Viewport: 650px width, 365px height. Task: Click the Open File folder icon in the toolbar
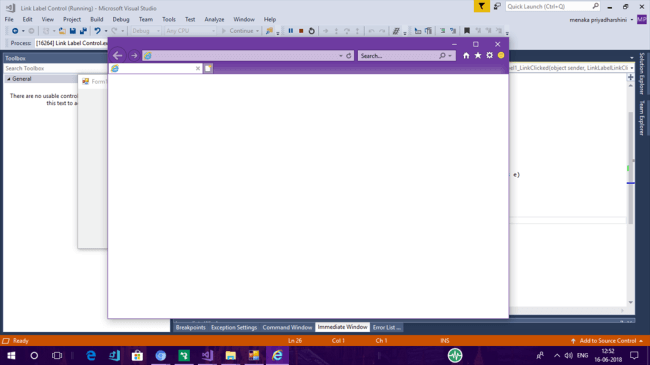point(62,31)
